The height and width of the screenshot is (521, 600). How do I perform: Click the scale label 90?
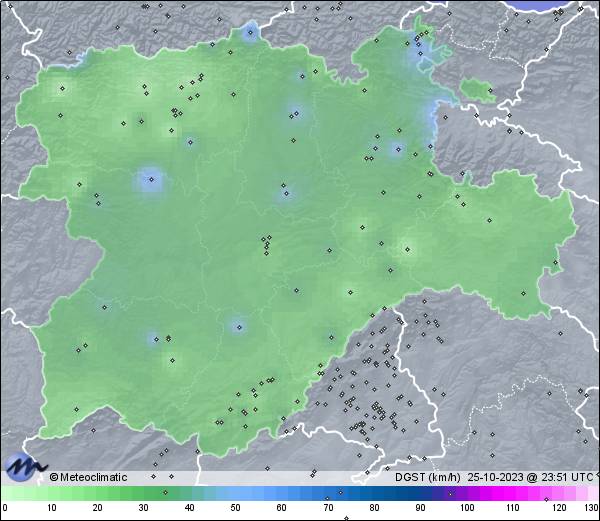420,508
